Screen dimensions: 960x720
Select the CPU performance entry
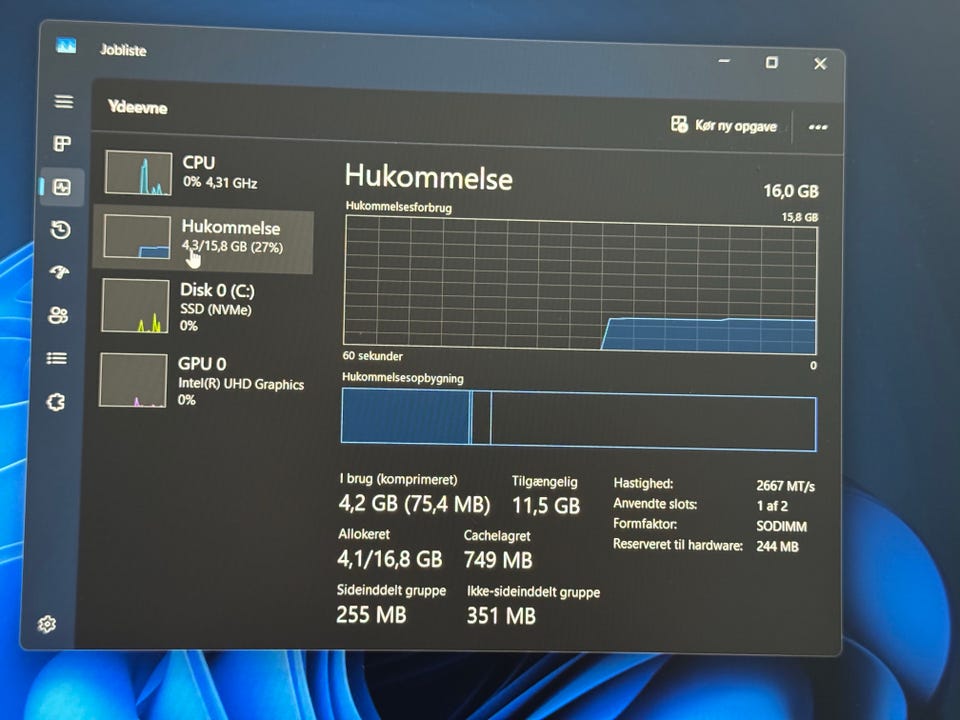pyautogui.click(x=205, y=172)
